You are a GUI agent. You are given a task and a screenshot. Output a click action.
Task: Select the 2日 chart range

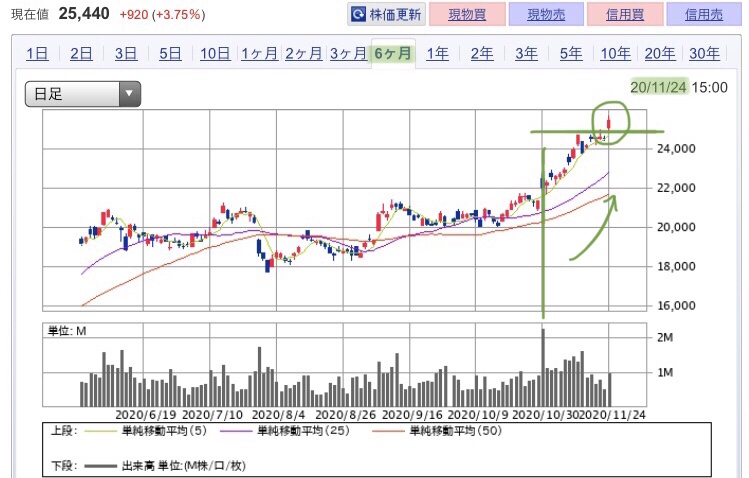tap(81, 53)
